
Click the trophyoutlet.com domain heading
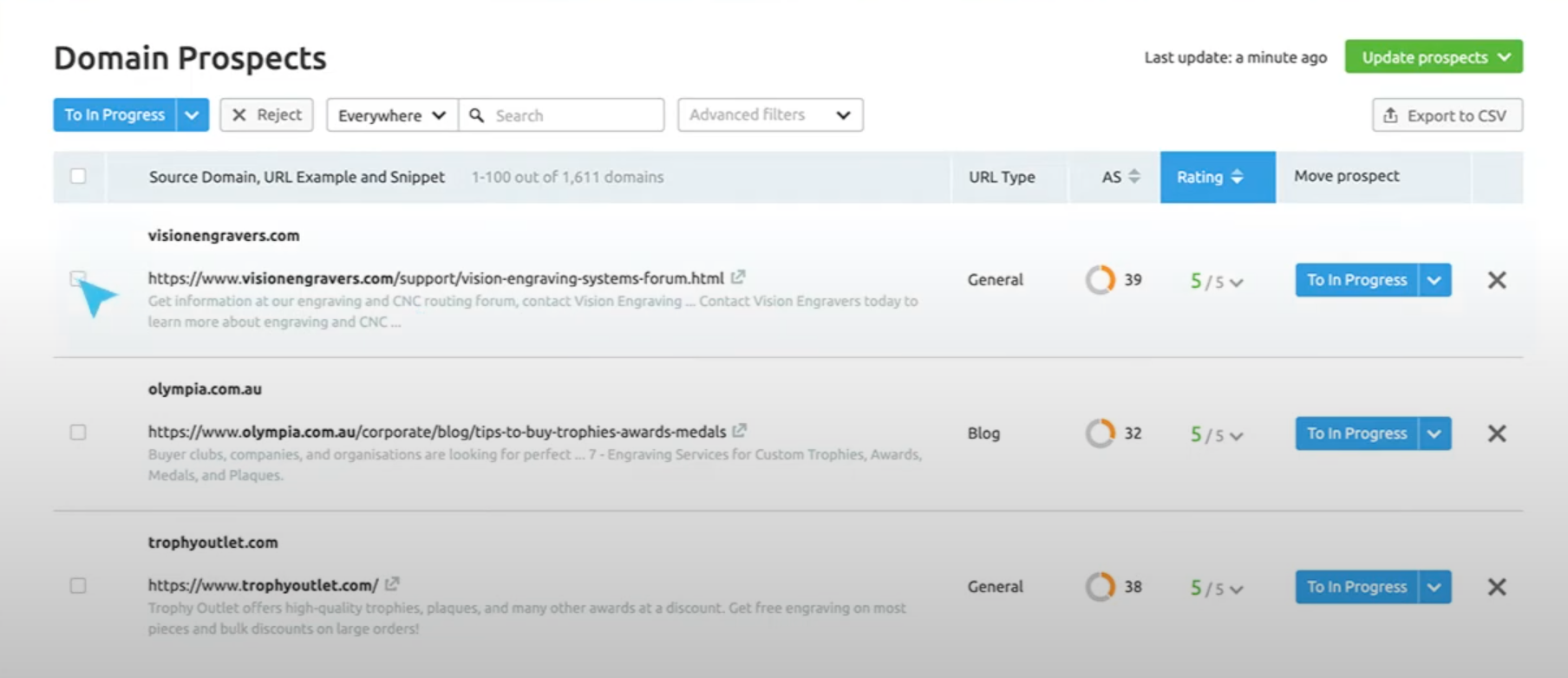[x=212, y=543]
